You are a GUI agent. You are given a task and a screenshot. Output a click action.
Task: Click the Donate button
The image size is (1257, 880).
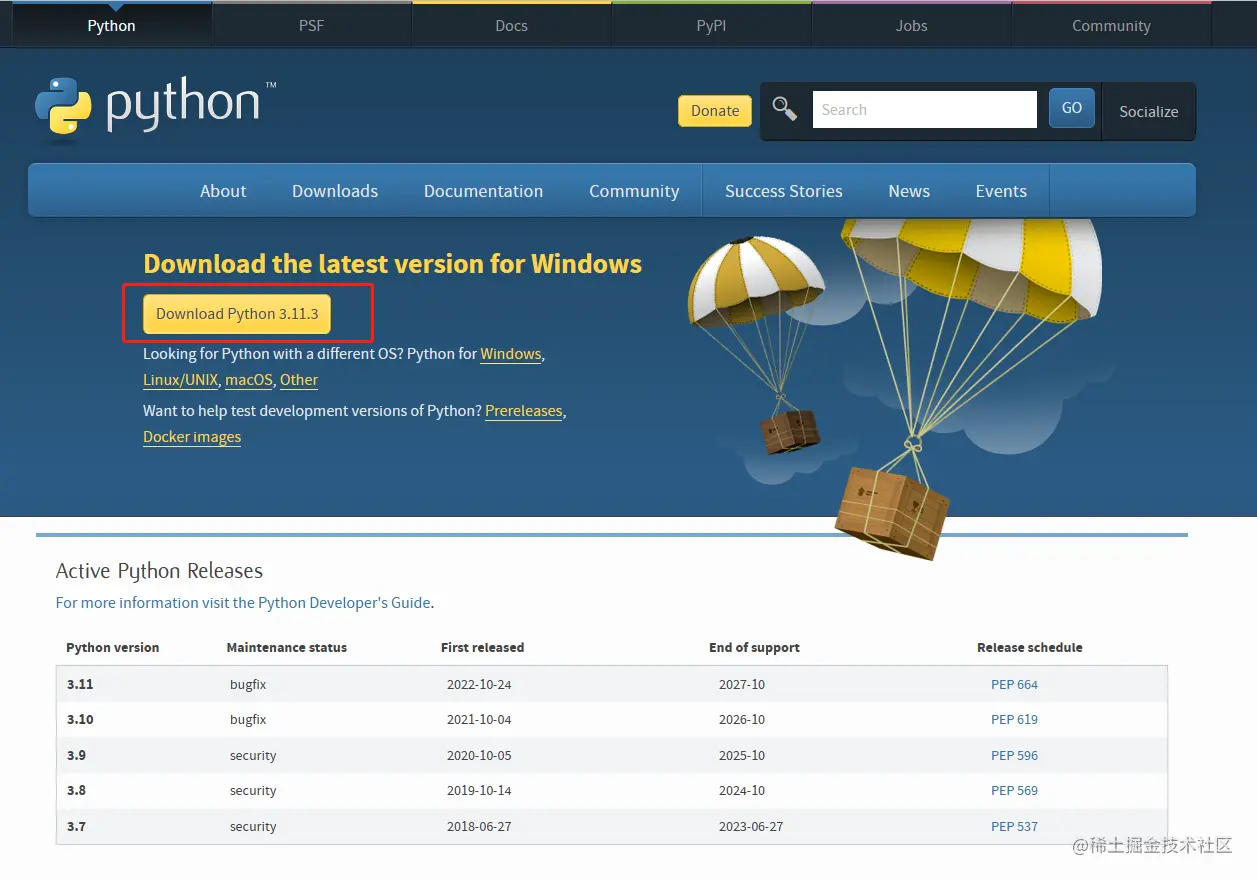tap(715, 111)
